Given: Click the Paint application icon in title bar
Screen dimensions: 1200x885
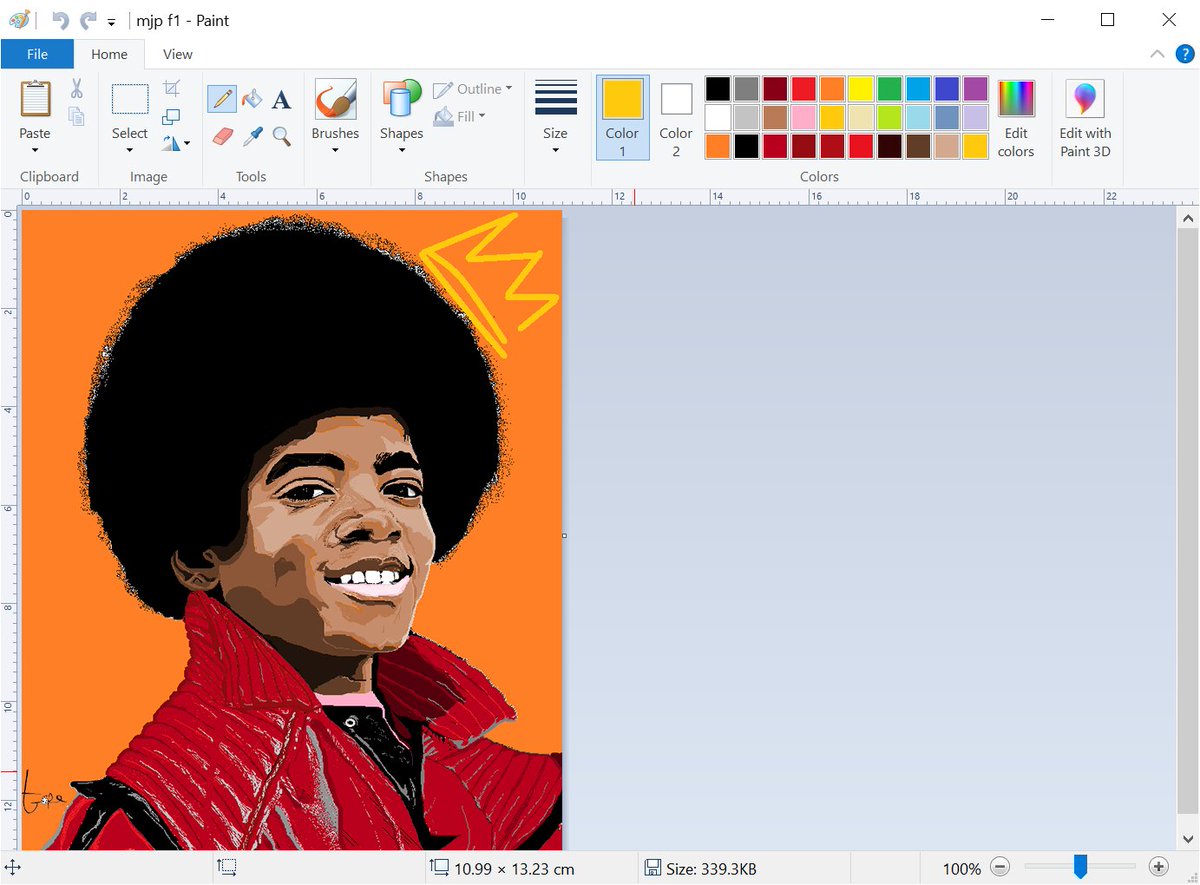Looking at the screenshot, I should (x=19, y=20).
